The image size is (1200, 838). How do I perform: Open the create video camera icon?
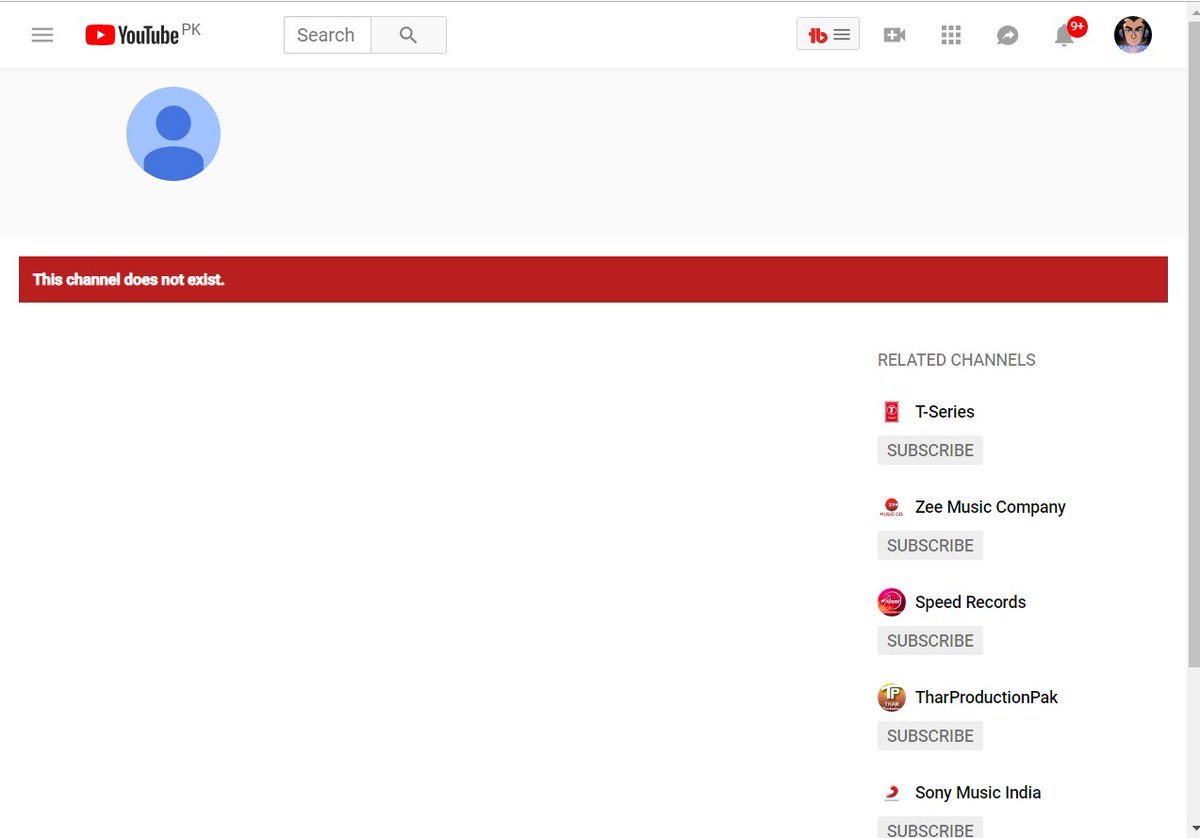[x=894, y=35]
